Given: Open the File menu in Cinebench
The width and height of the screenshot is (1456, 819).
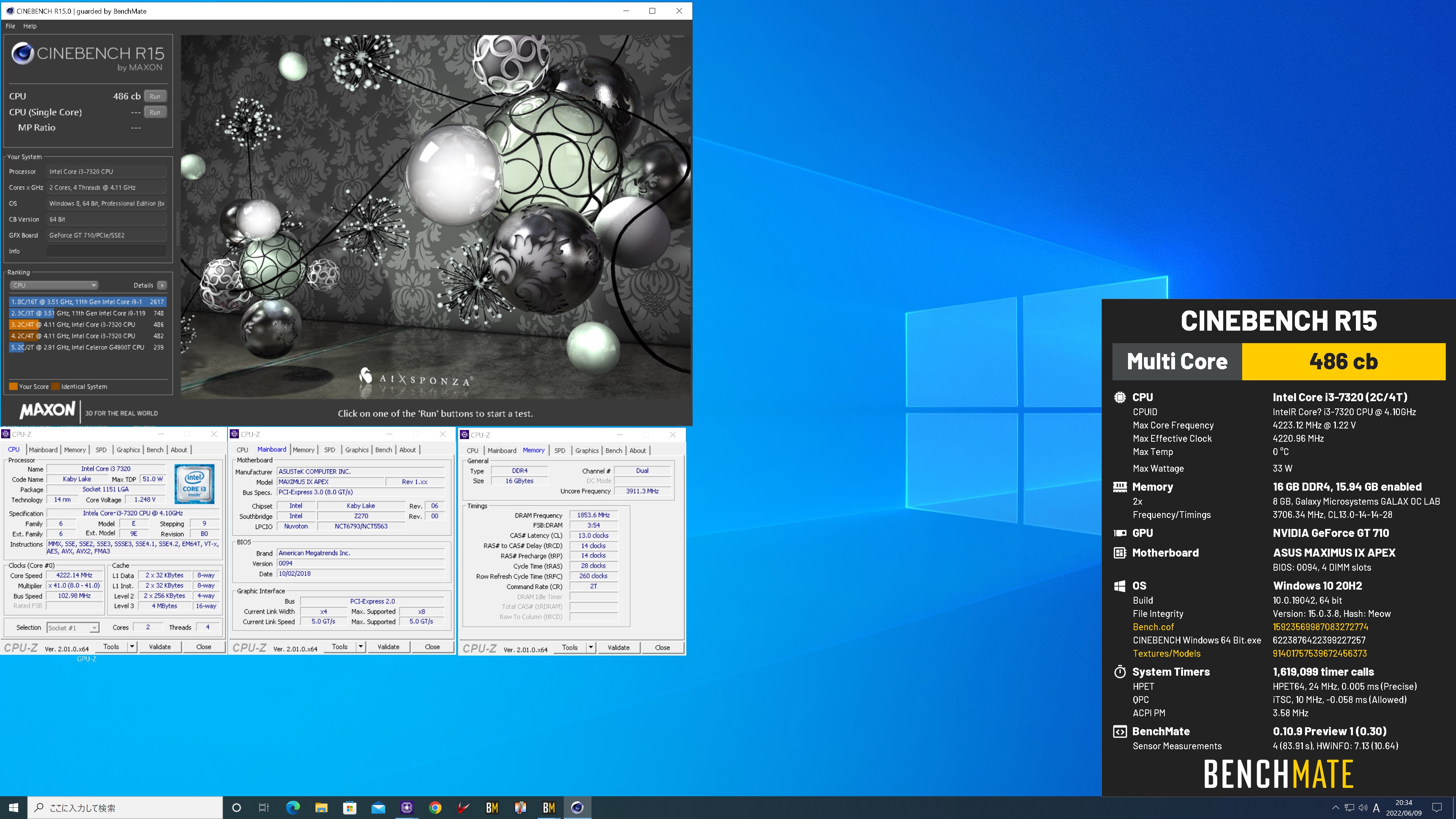Looking at the screenshot, I should click(10, 26).
